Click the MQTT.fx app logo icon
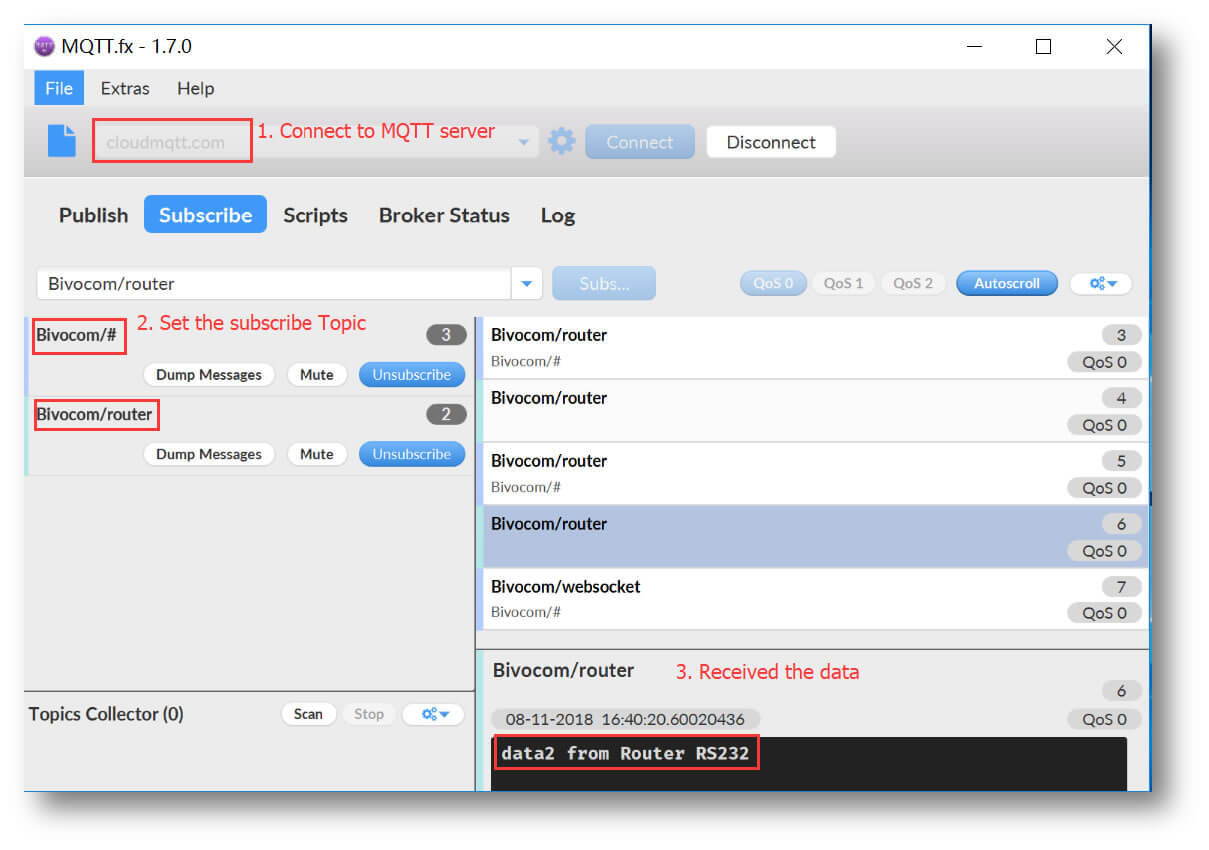 [44, 46]
